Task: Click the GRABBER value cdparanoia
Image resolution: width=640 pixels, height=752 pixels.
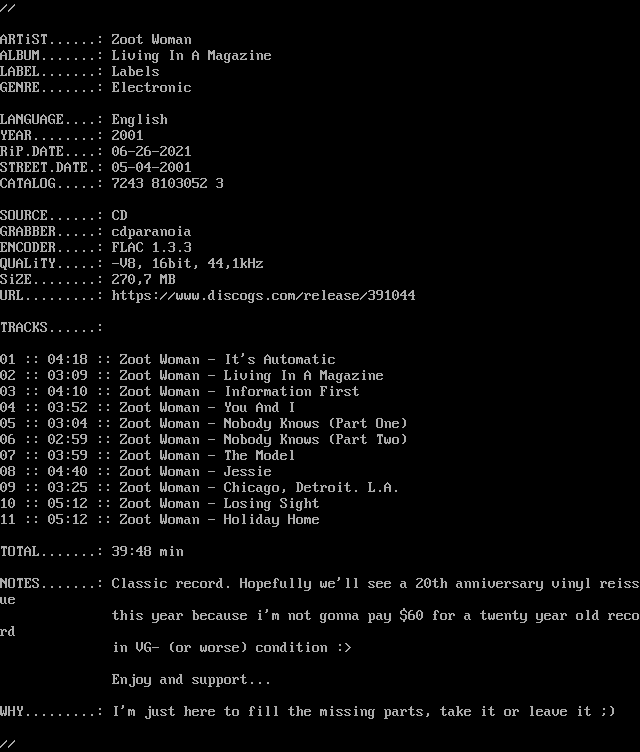Action: click(151, 232)
